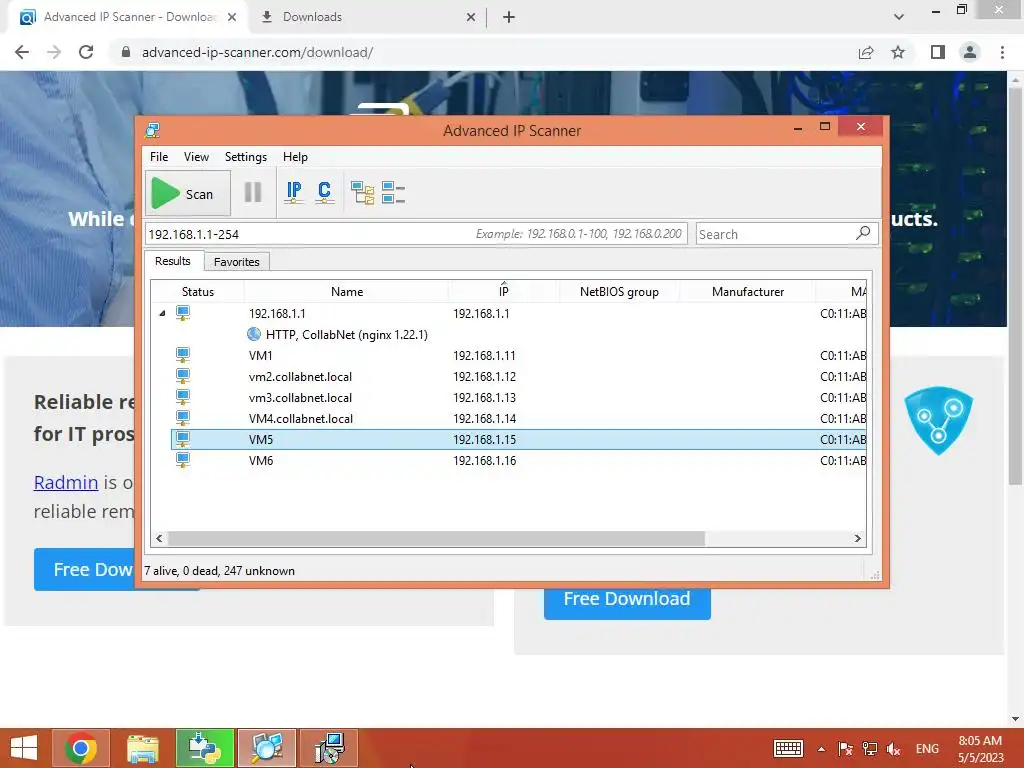Image resolution: width=1024 pixels, height=768 pixels.
Task: Select VM4.collabnet.local in results
Action: [x=301, y=418]
